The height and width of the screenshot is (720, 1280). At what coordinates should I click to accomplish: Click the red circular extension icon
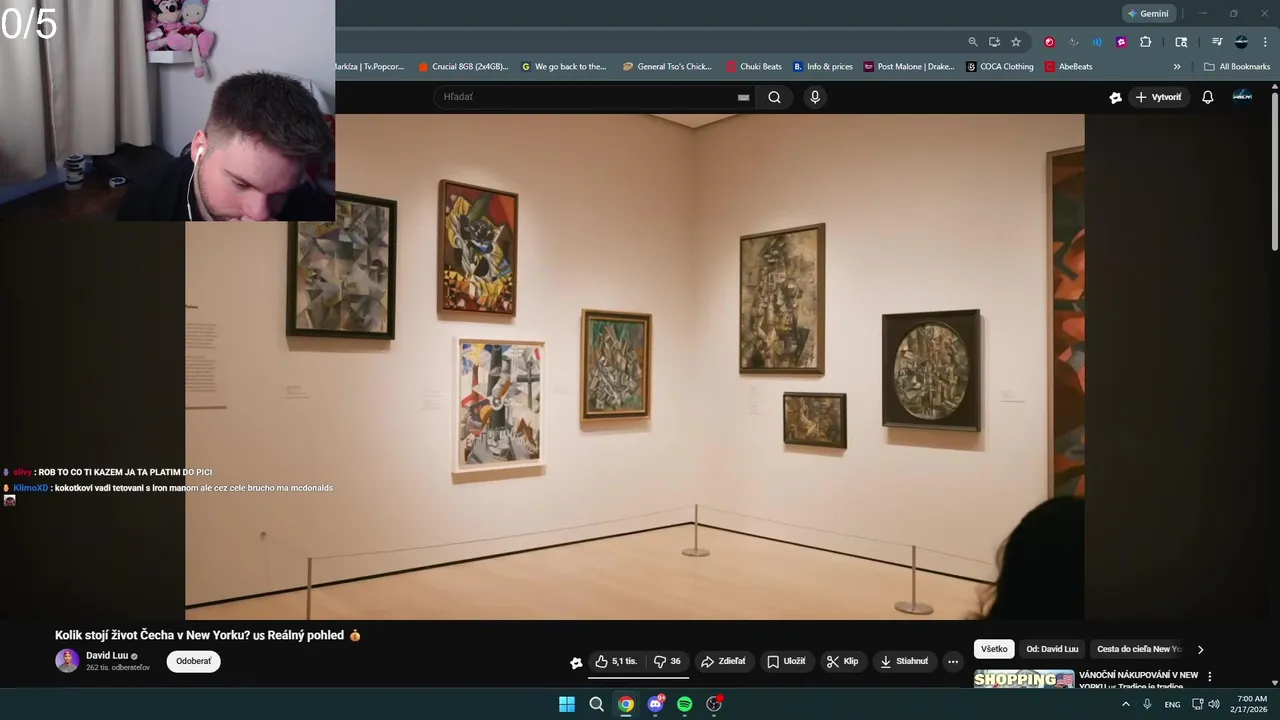[1049, 42]
